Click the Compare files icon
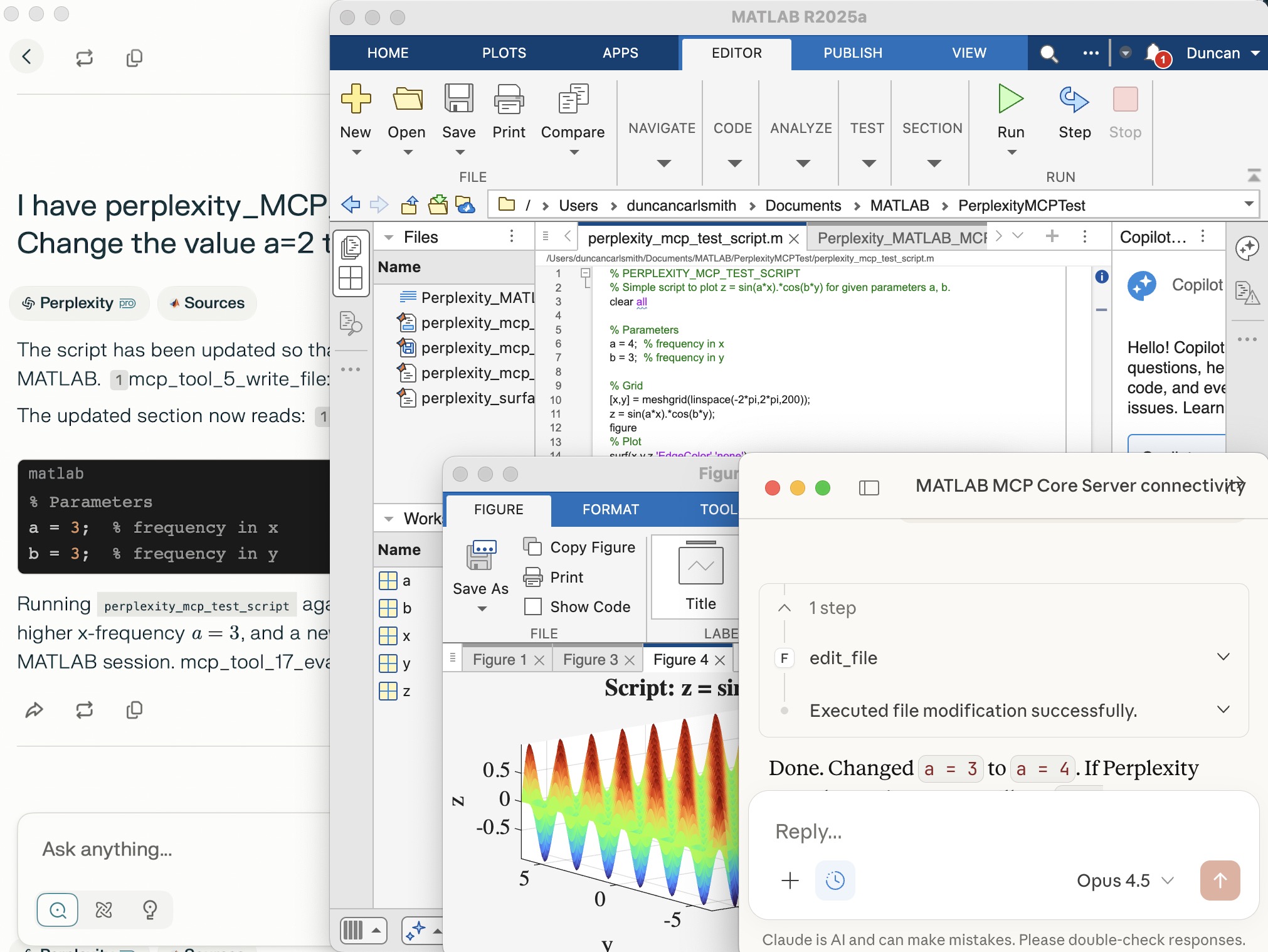 [573, 100]
